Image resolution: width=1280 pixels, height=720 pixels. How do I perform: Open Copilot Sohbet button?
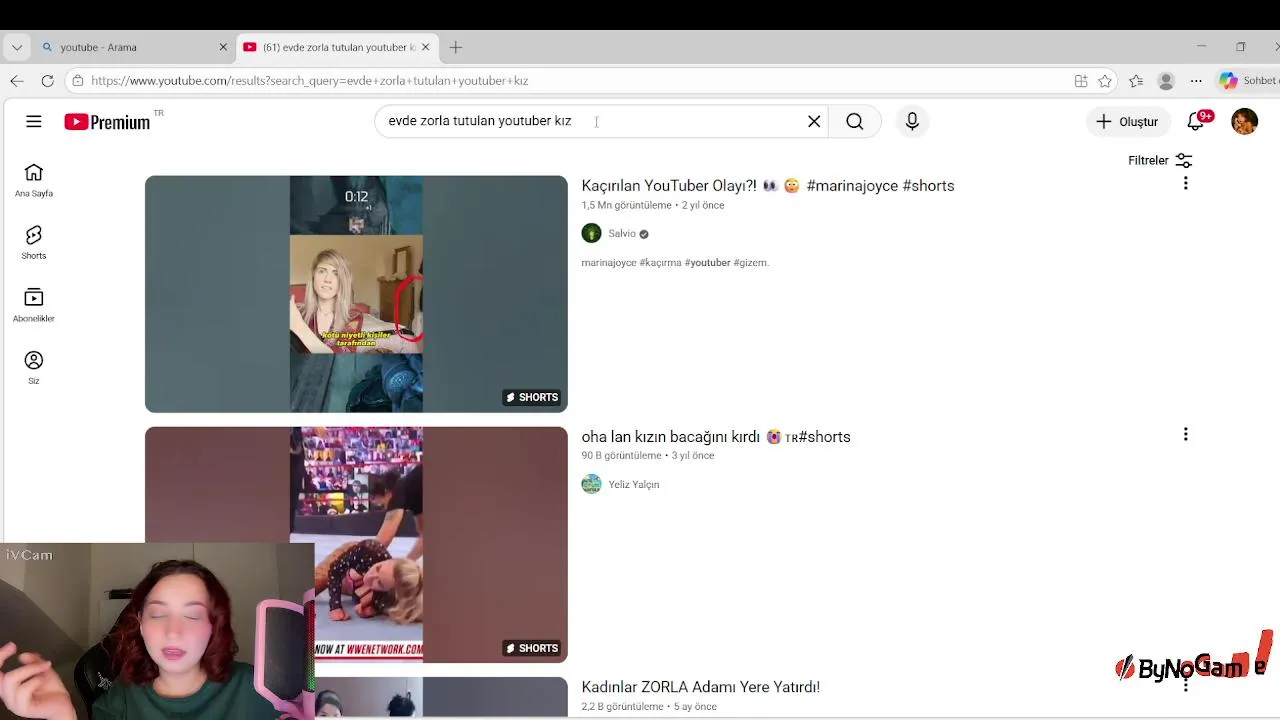tap(1248, 81)
